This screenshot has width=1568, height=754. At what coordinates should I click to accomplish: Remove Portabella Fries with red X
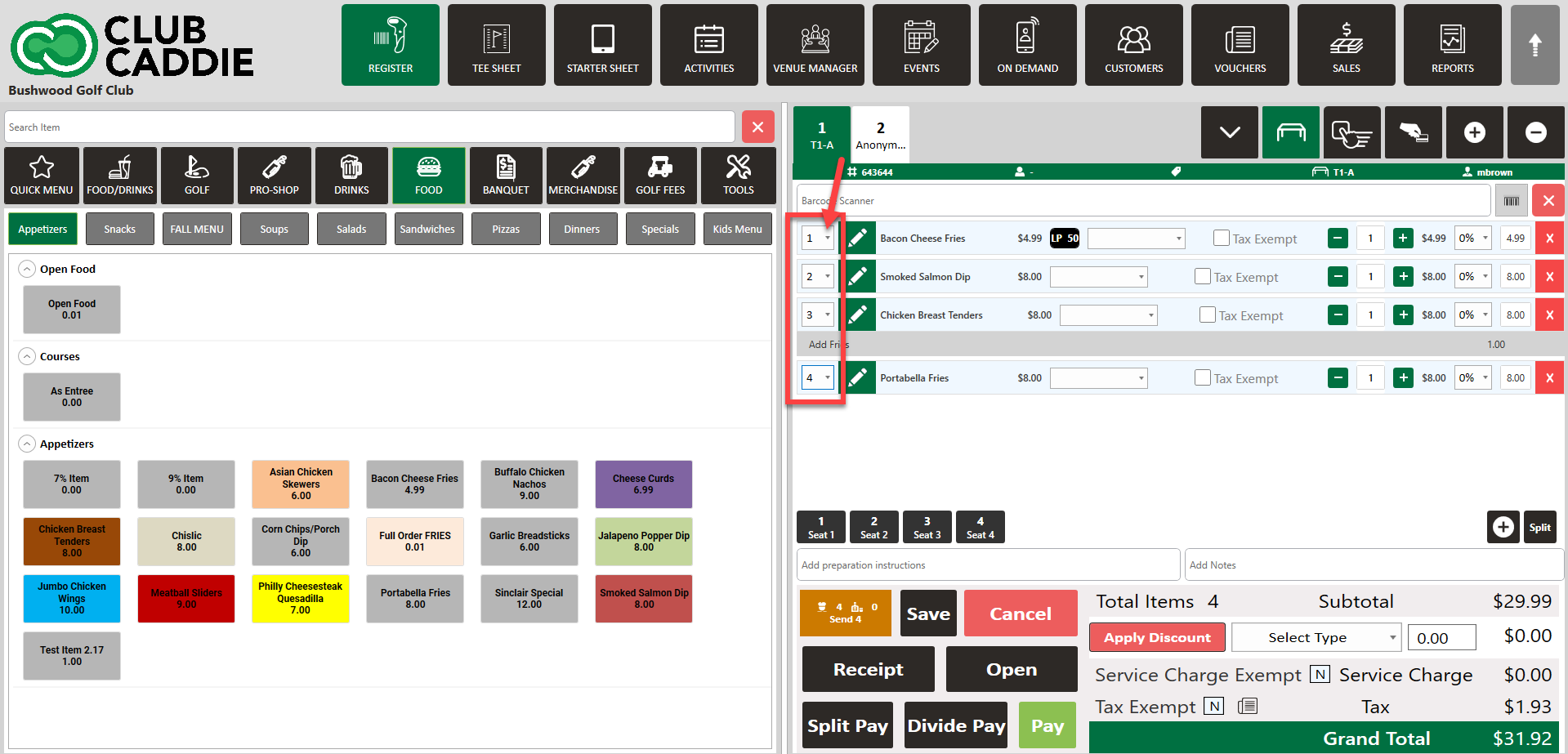(x=1549, y=378)
